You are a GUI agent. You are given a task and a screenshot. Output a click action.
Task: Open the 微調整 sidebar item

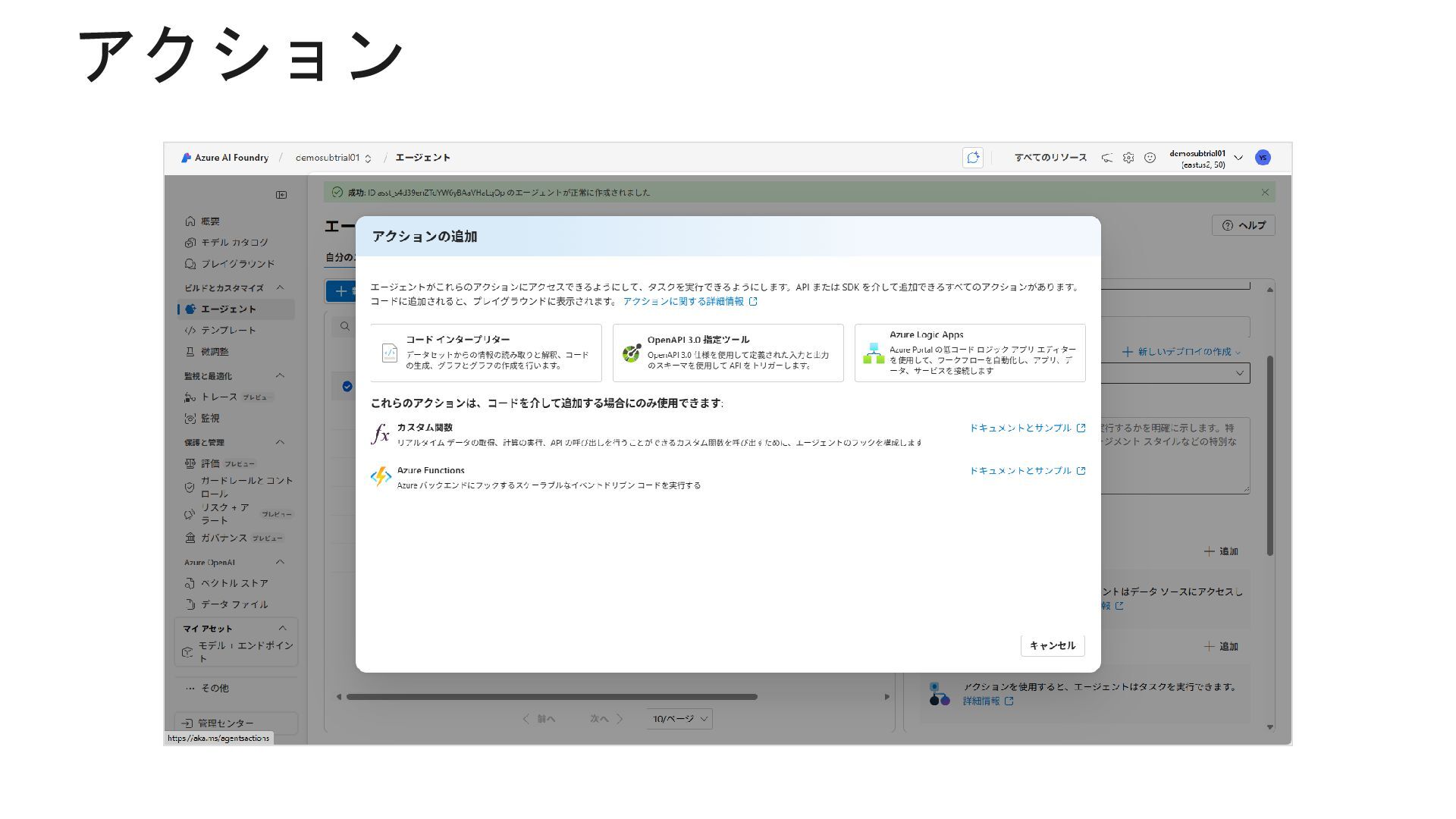(235, 352)
